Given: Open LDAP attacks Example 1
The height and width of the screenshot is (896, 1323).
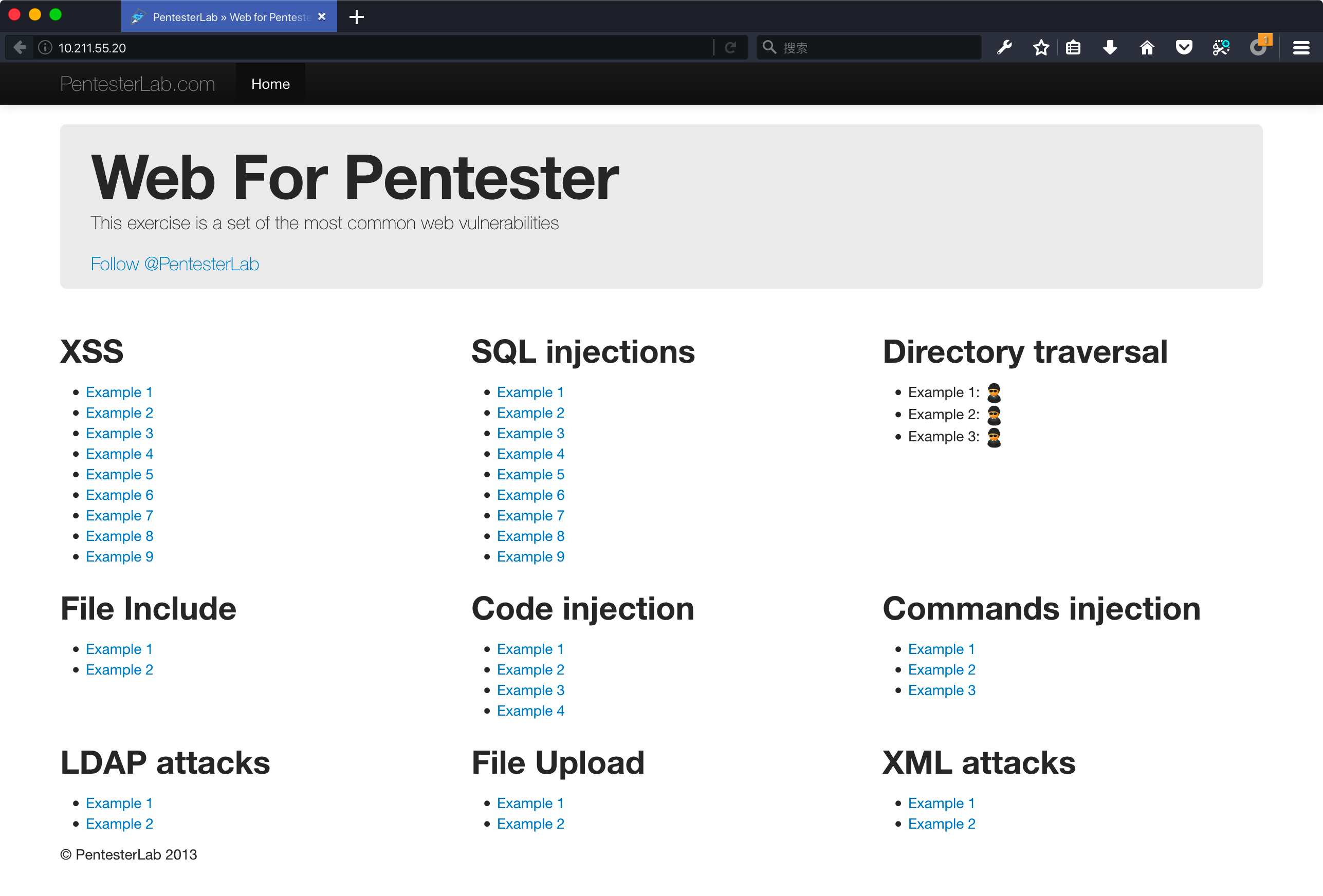Looking at the screenshot, I should [119, 802].
